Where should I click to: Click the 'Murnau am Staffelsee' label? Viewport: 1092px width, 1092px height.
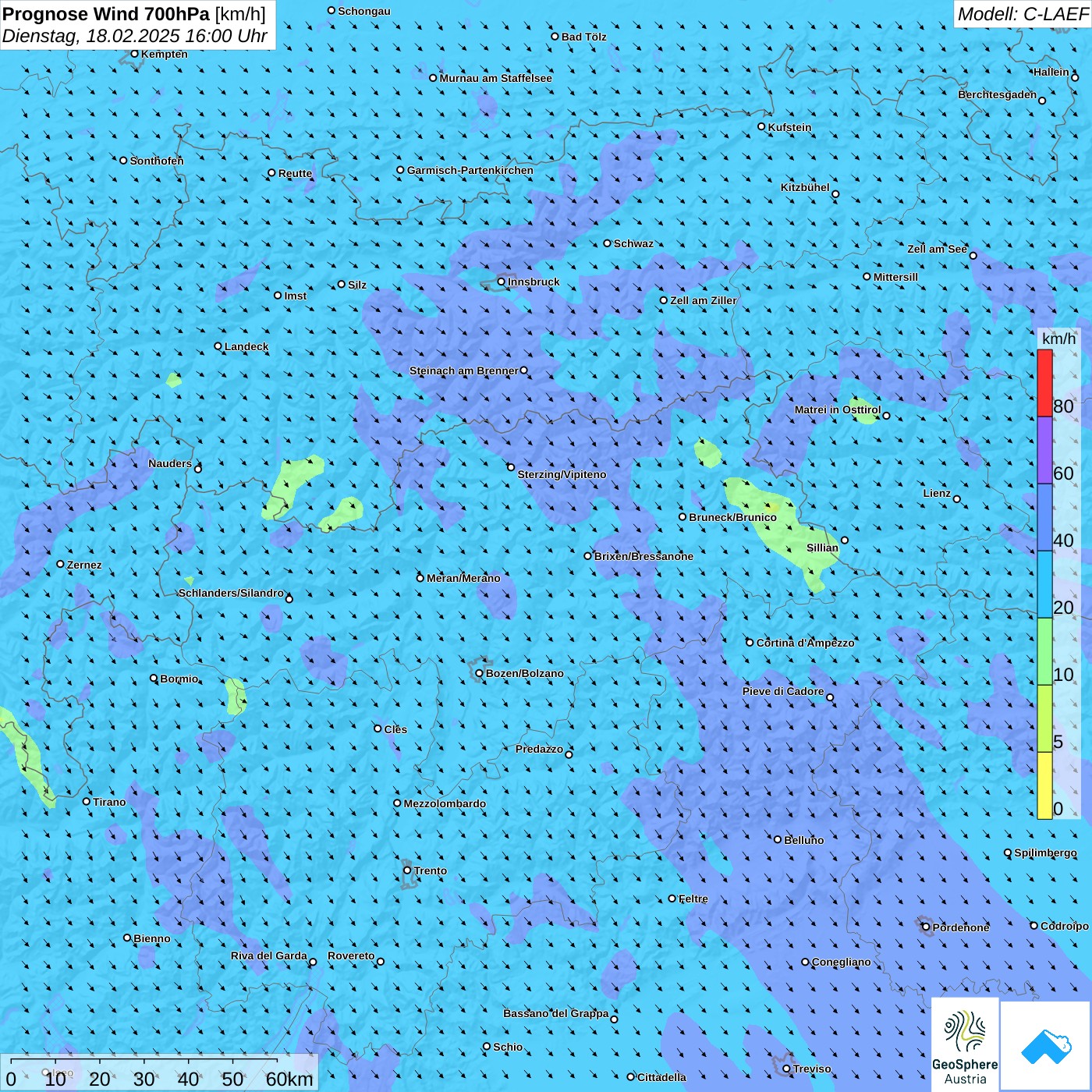click(495, 78)
